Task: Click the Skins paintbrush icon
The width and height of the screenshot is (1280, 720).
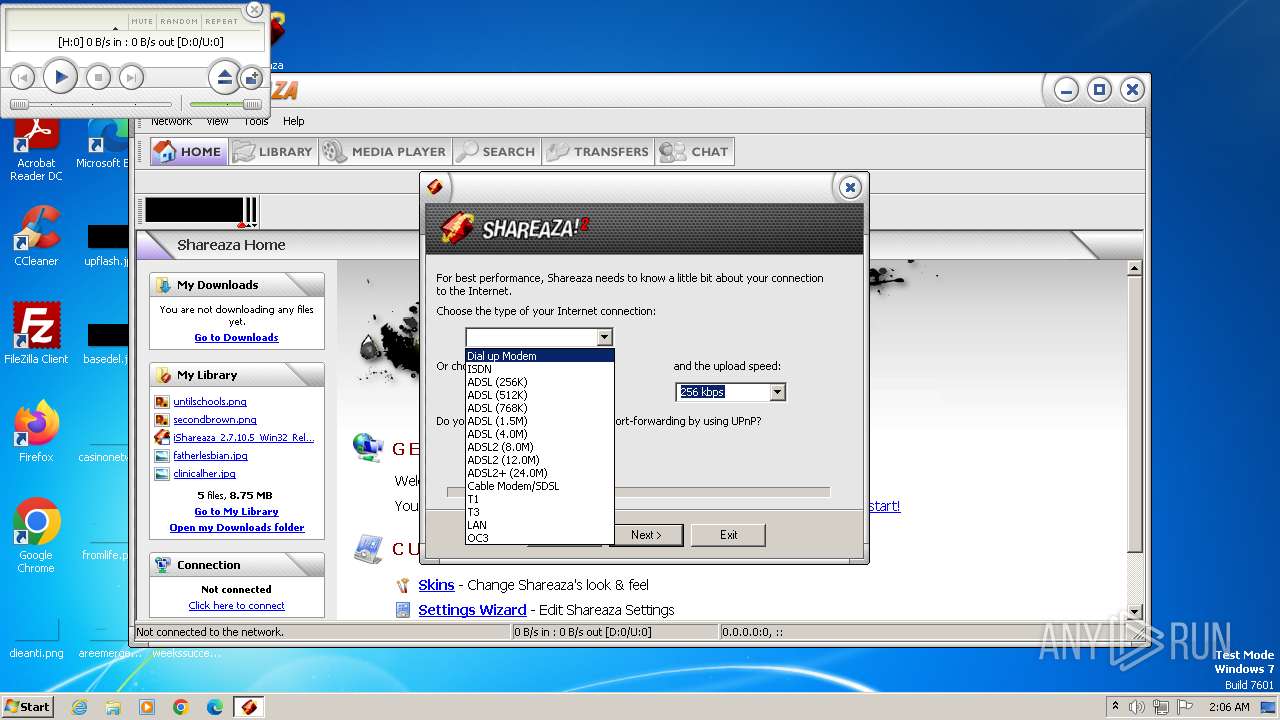Action: point(402,585)
